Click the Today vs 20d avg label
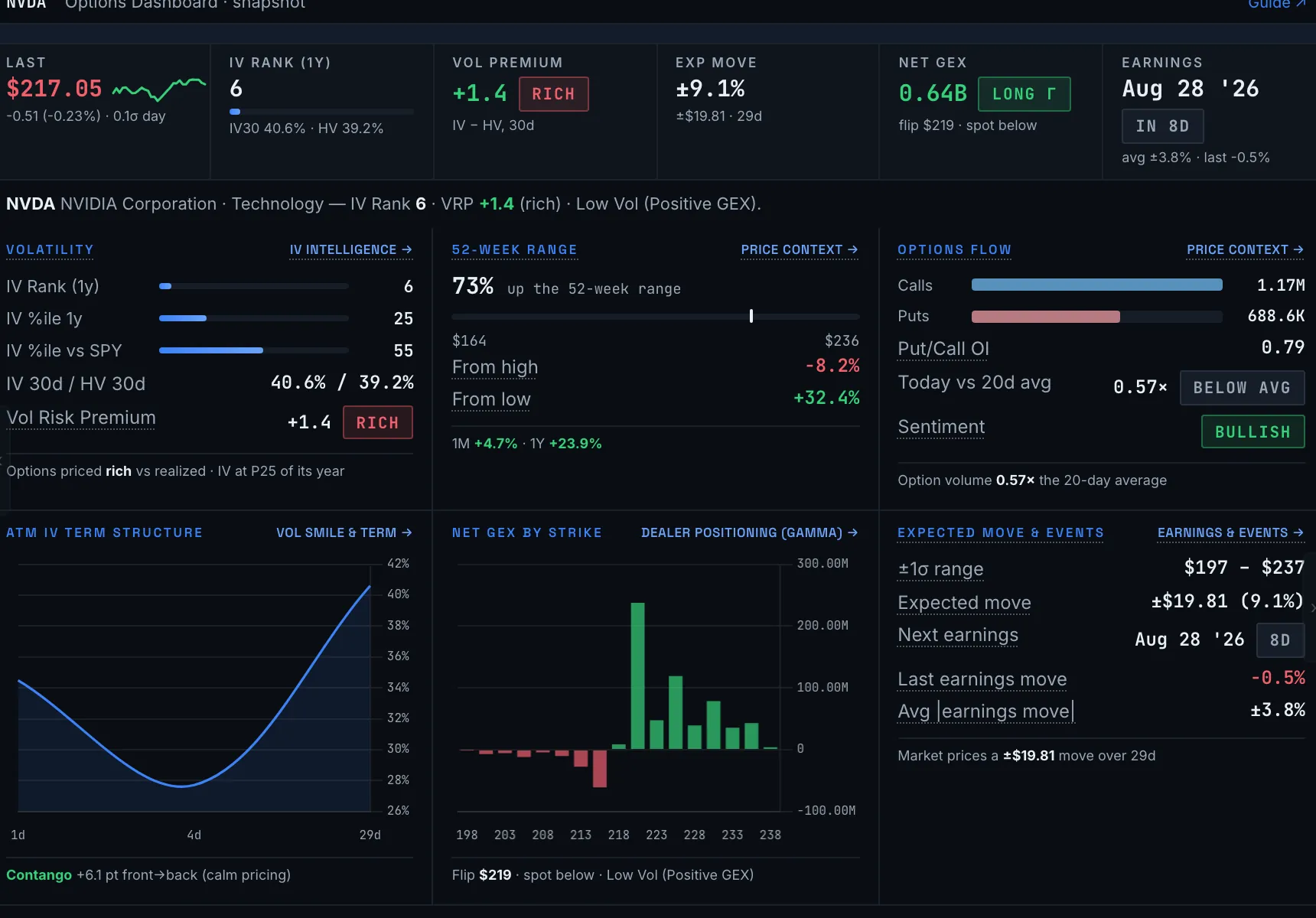The width and height of the screenshot is (1316, 918). (975, 382)
